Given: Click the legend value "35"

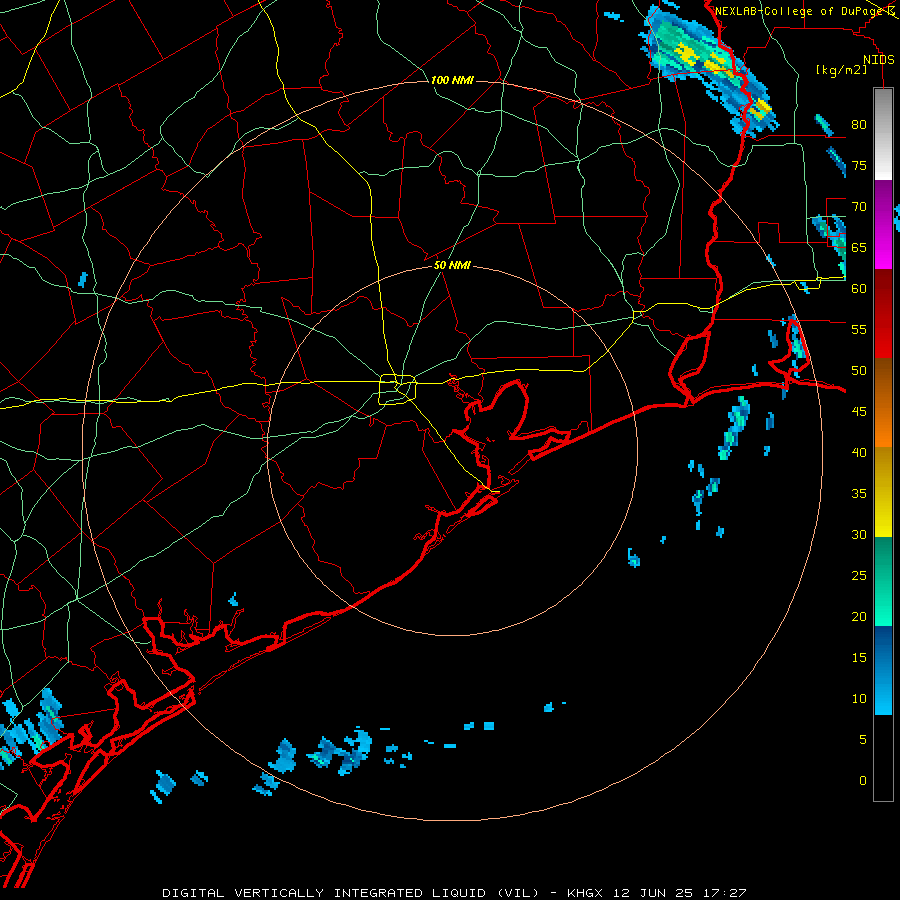Looking at the screenshot, I should point(859,494).
